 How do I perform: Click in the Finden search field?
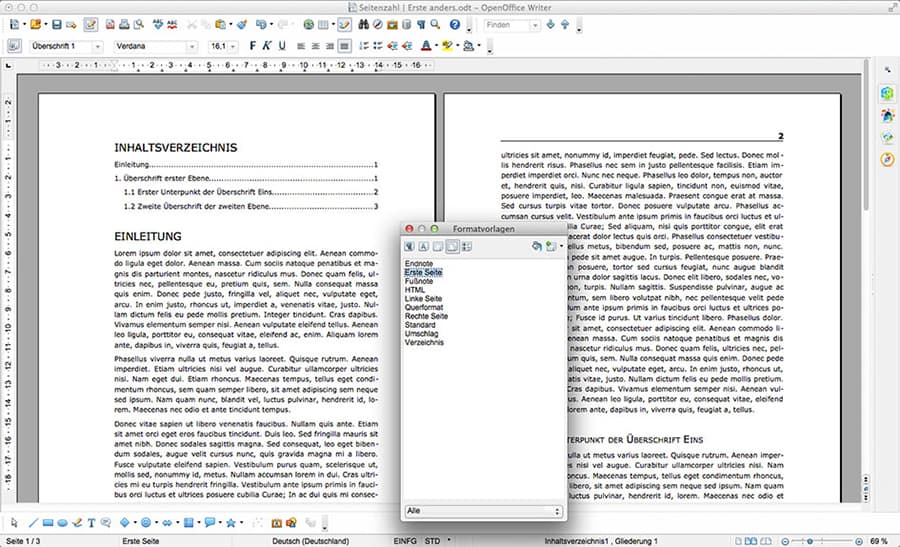(x=506, y=25)
